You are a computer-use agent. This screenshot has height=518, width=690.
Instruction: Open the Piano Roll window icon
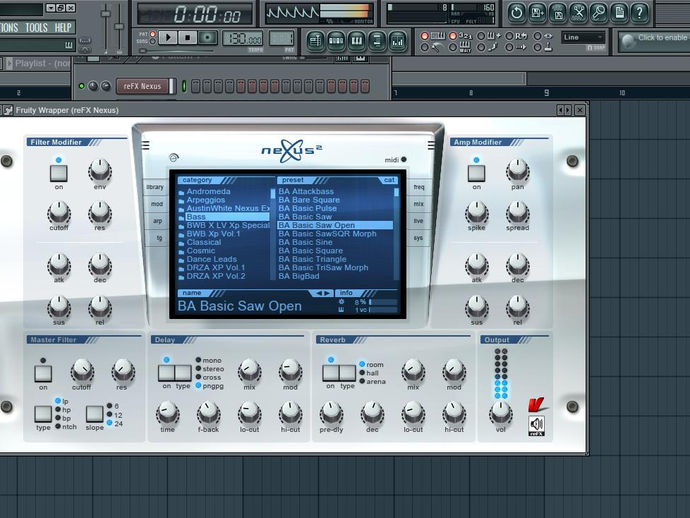[x=356, y=42]
